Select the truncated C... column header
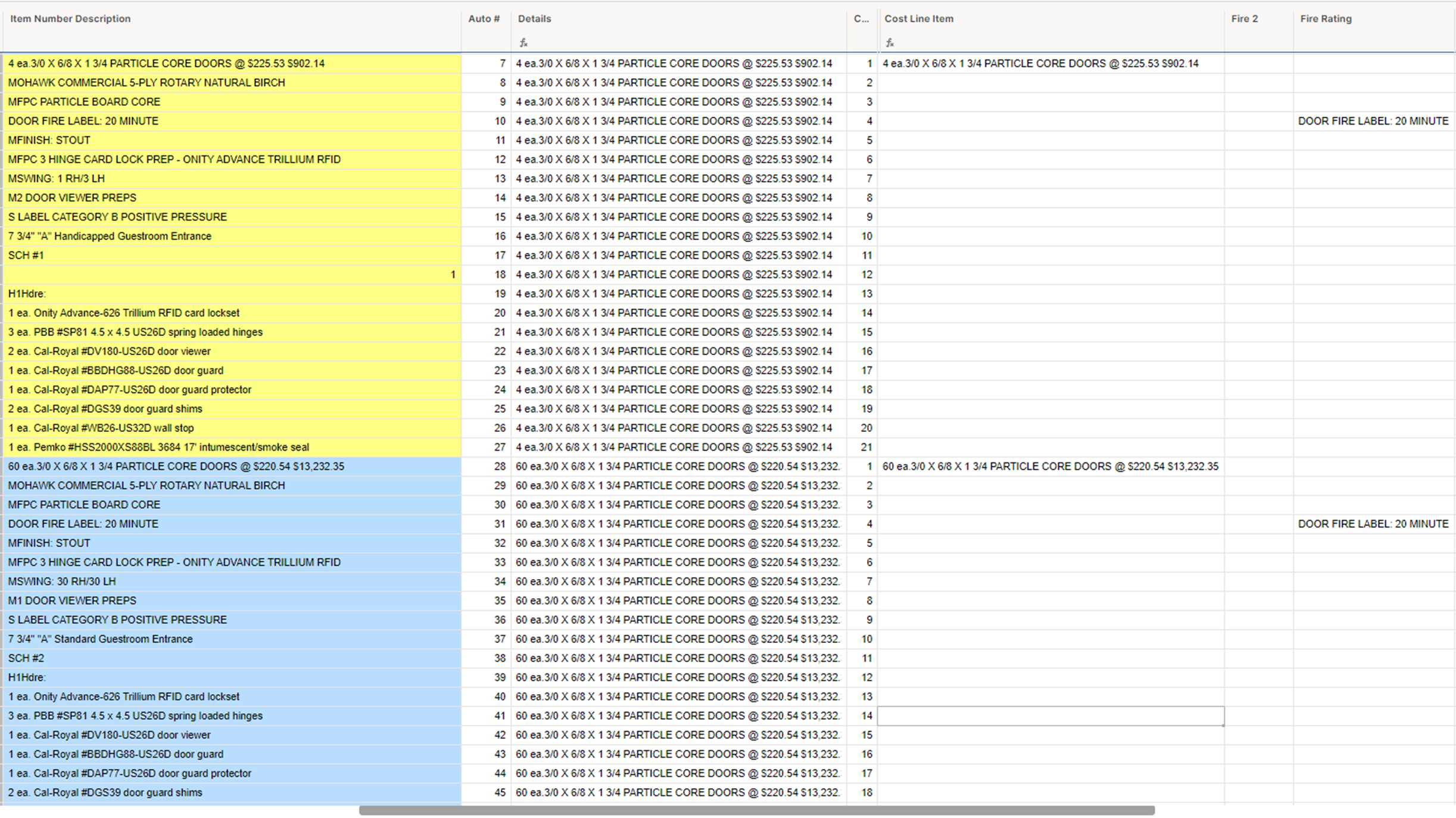 pyautogui.click(x=860, y=18)
